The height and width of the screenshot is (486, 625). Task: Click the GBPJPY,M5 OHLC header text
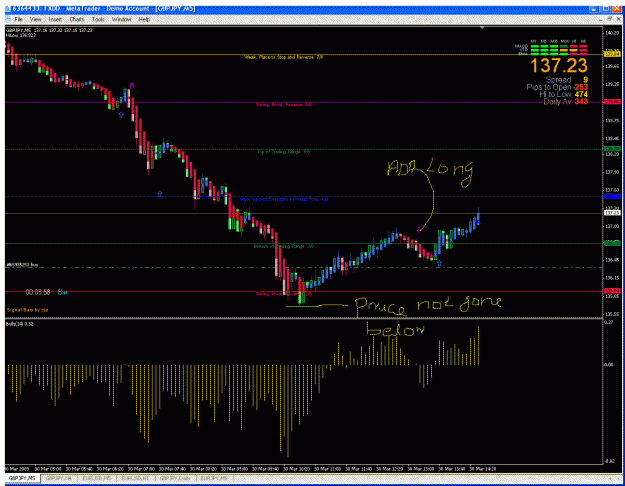point(49,30)
